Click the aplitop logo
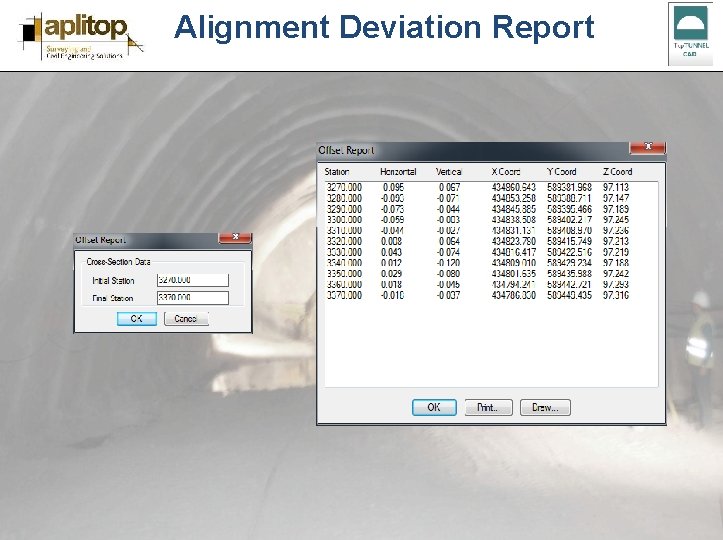The height and width of the screenshot is (540, 723). tap(81, 36)
